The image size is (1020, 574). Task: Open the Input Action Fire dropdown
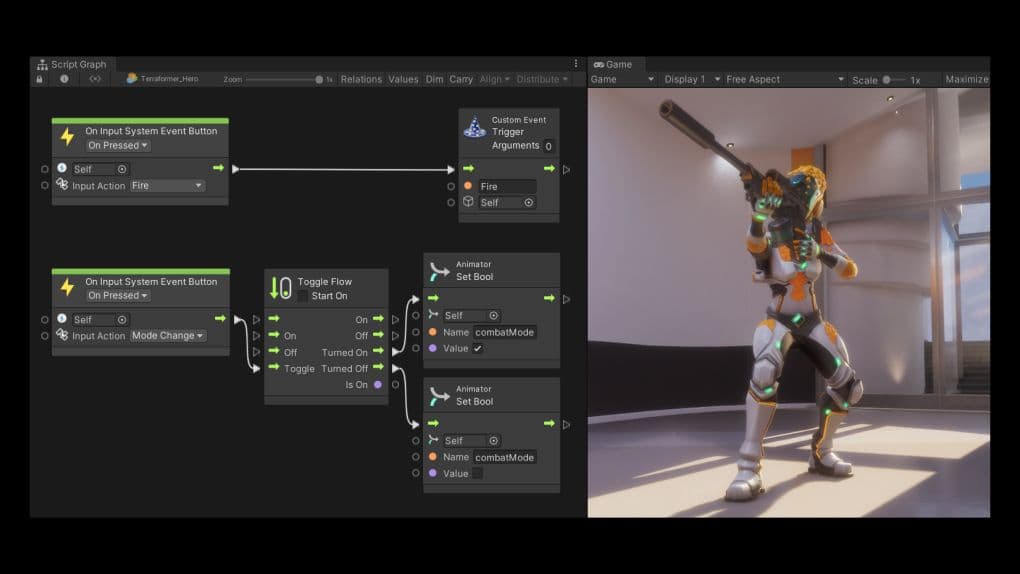(x=167, y=186)
